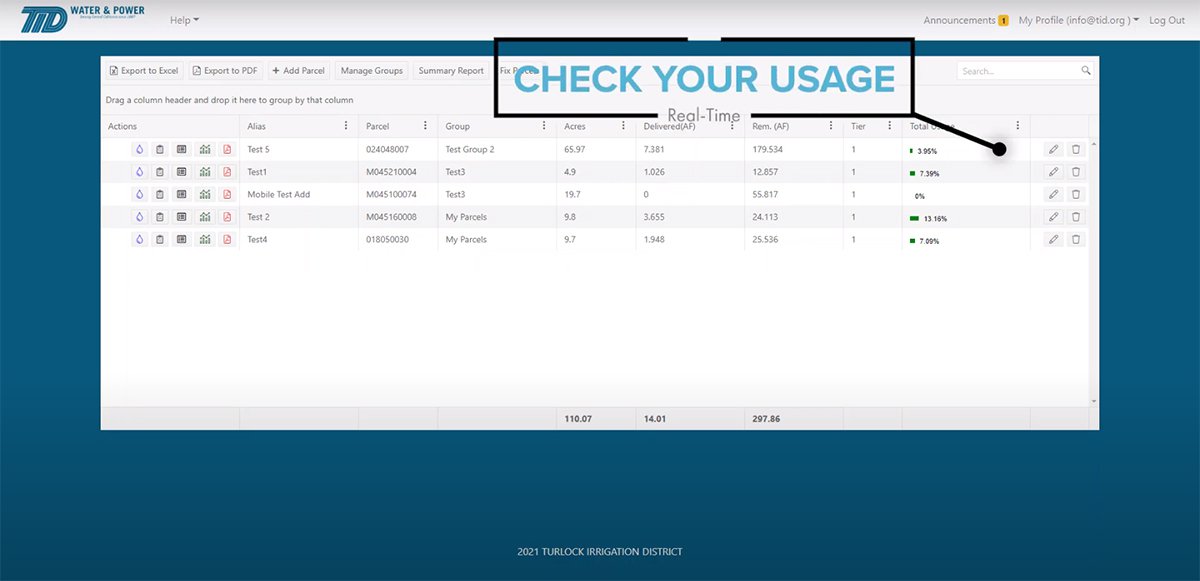
Task: Open the Alias column options menu
Action: coord(346,126)
